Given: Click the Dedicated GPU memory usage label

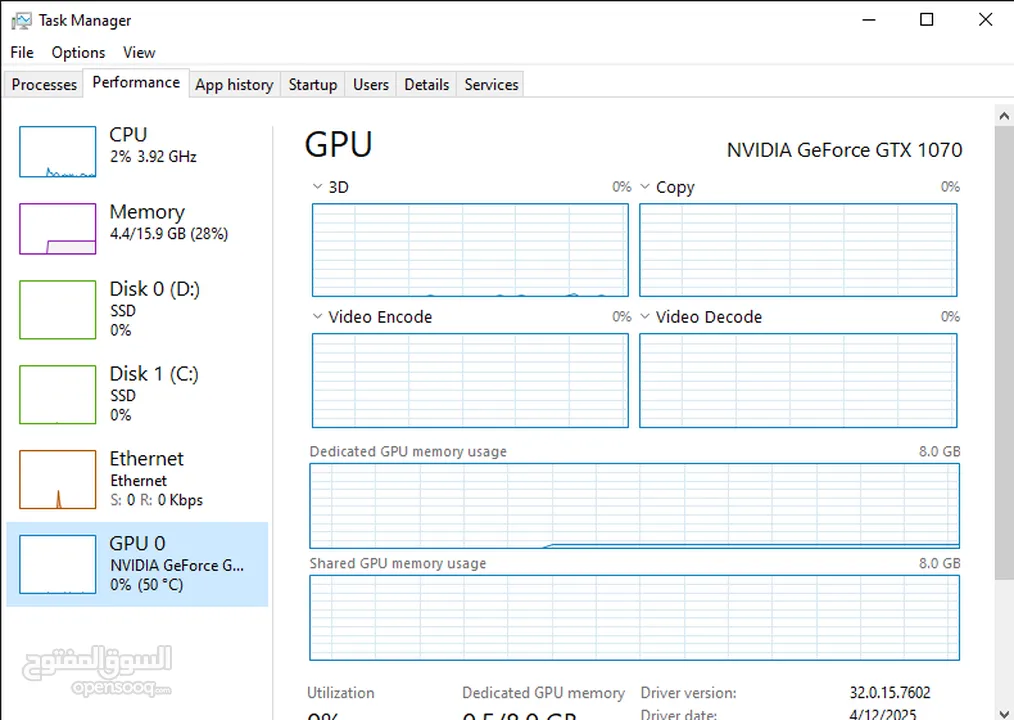Looking at the screenshot, I should click(408, 452).
